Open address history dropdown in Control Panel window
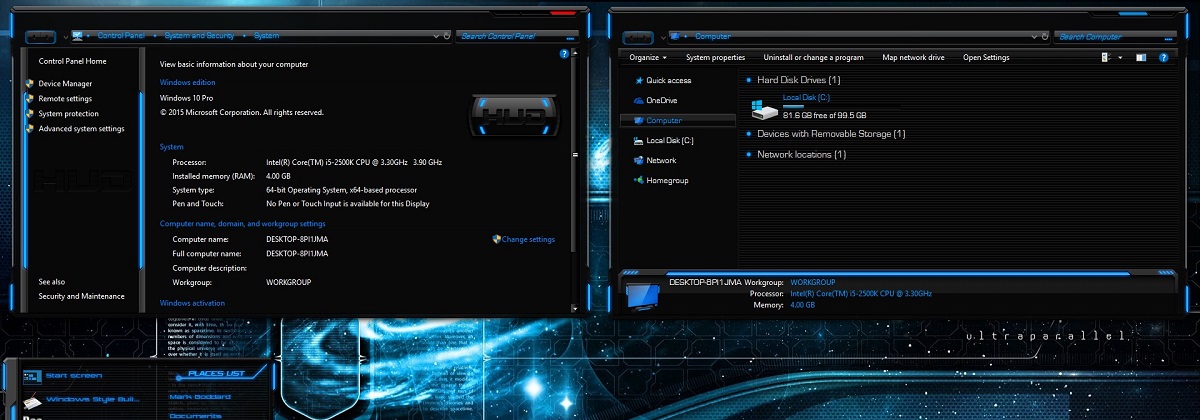 (434, 36)
